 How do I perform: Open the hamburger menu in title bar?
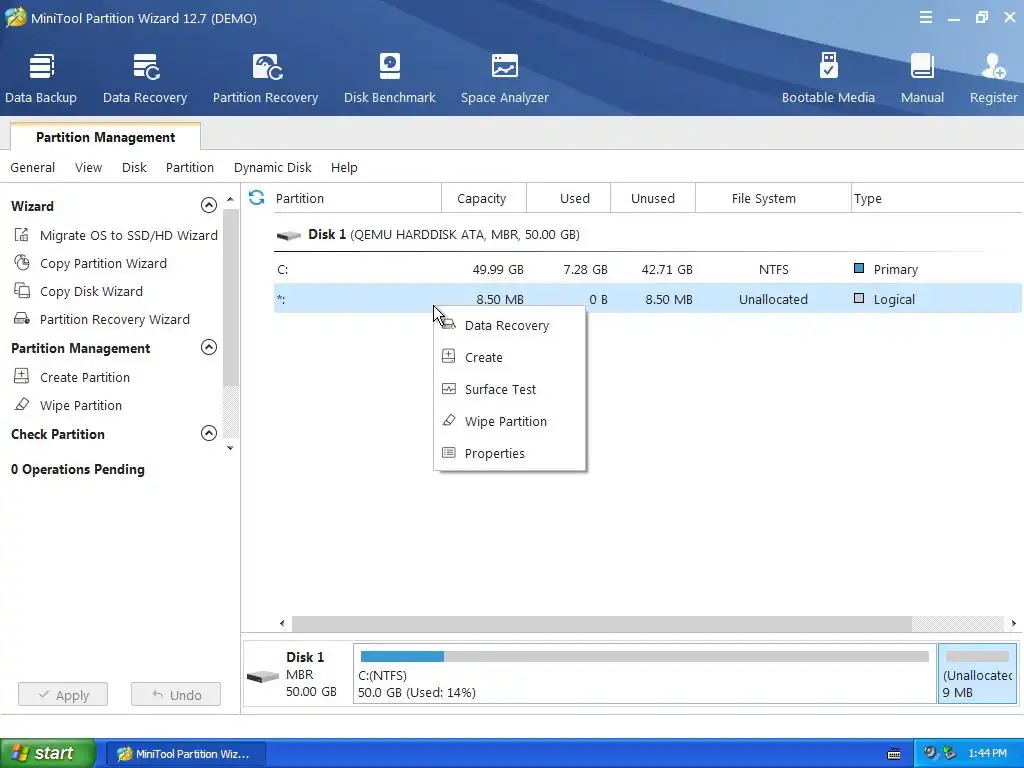click(925, 18)
